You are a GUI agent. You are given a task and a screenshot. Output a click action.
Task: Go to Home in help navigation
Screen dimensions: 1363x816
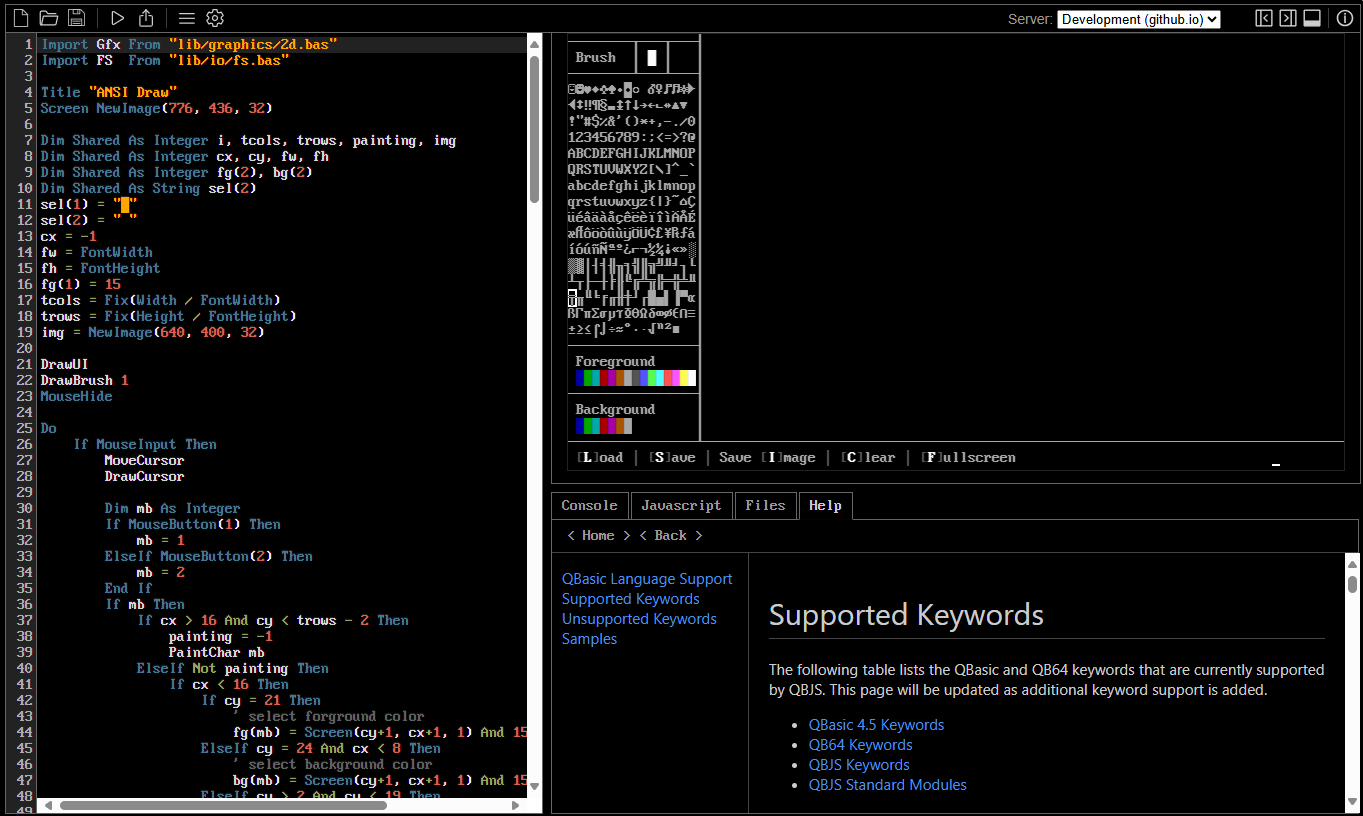[598, 535]
